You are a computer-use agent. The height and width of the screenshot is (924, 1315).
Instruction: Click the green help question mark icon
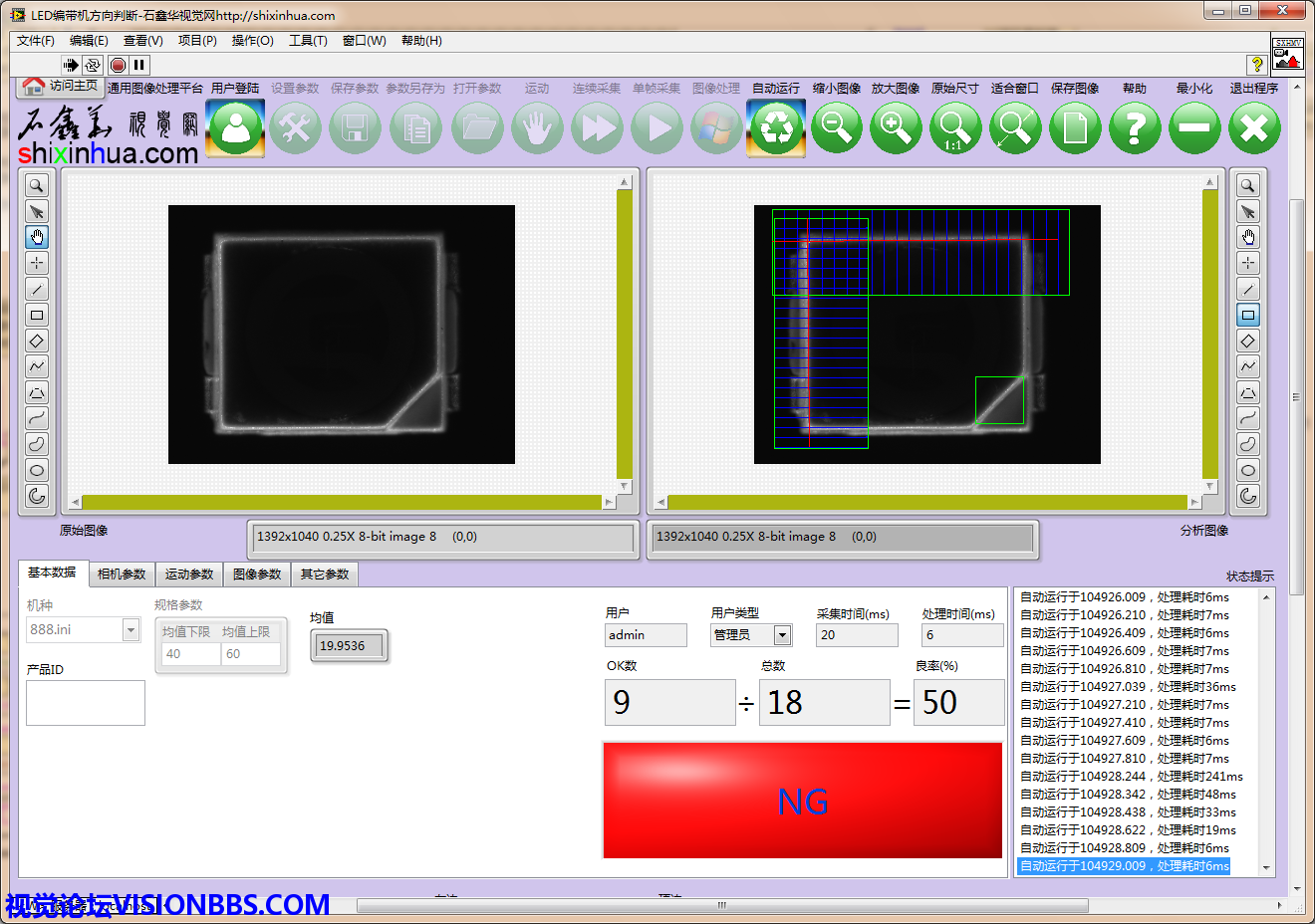pos(1135,128)
